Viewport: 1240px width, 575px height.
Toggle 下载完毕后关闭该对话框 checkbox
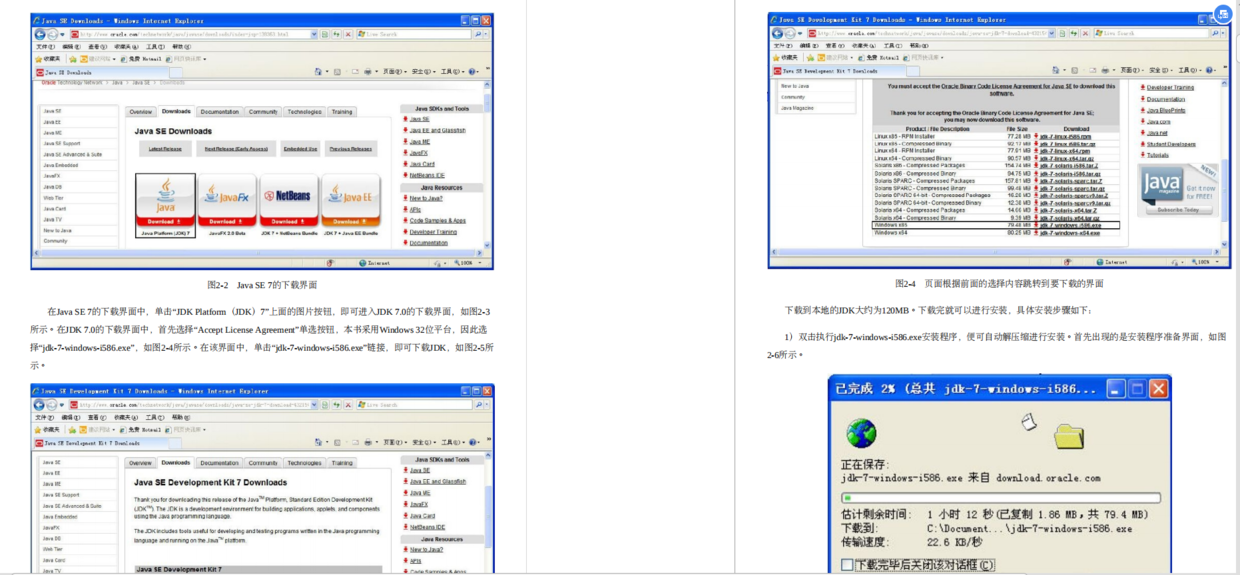coord(847,565)
